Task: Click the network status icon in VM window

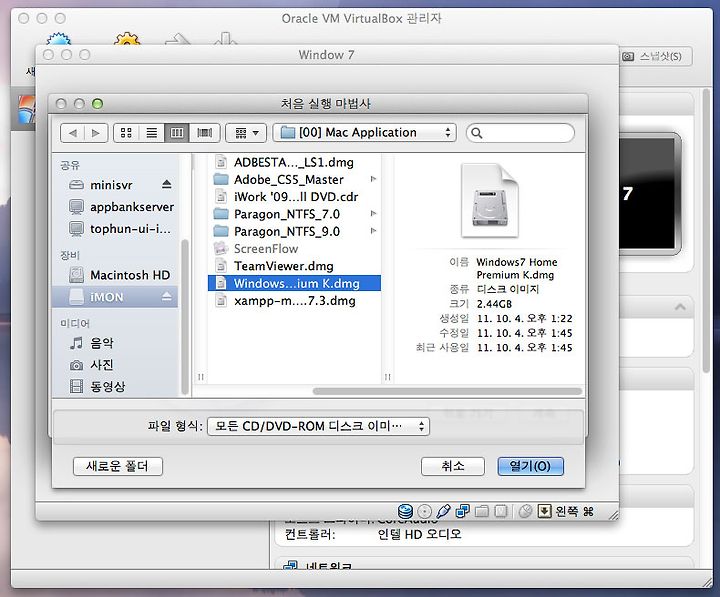Action: click(462, 511)
